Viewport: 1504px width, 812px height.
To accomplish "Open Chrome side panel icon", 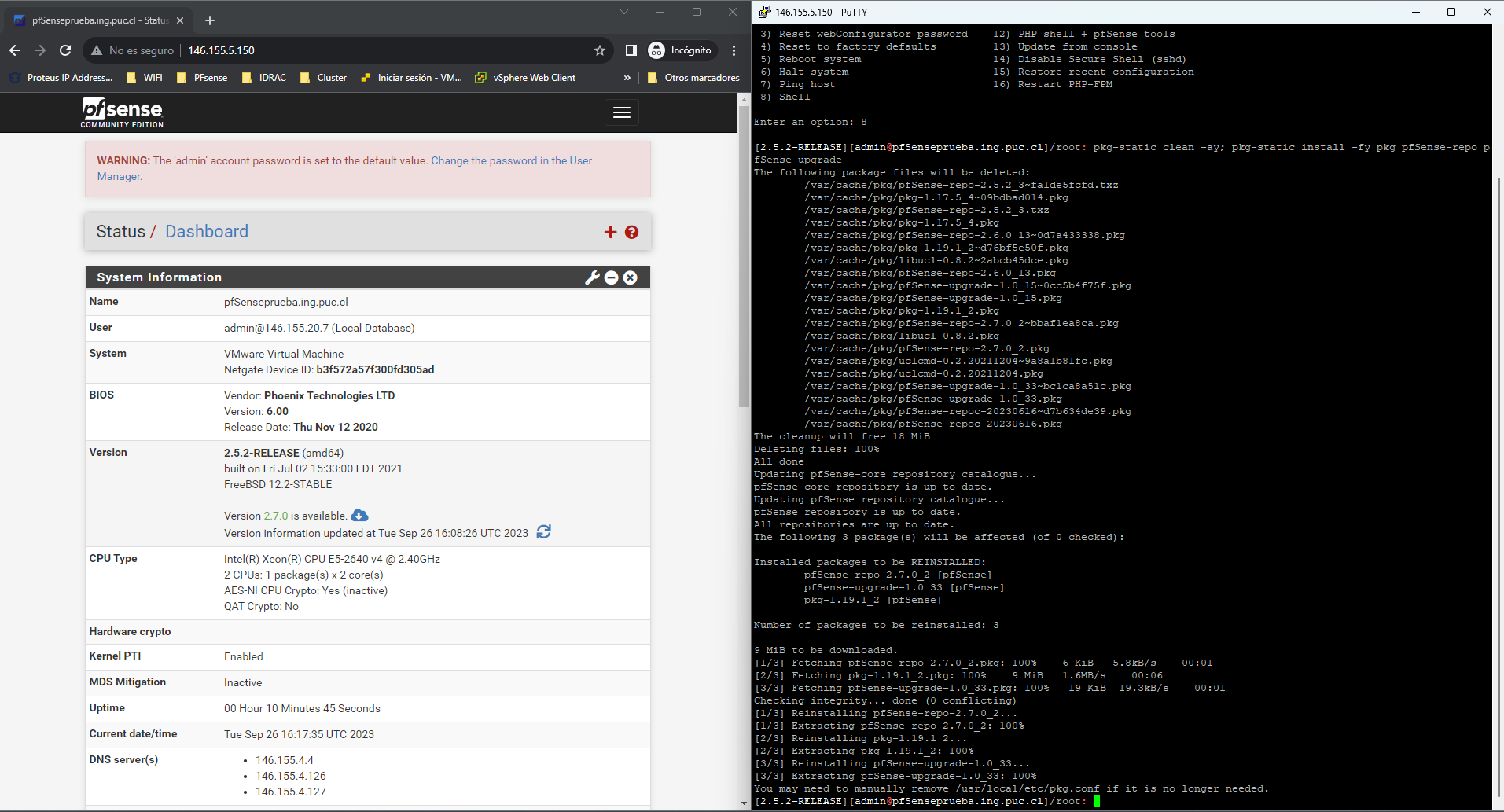I will pos(631,50).
